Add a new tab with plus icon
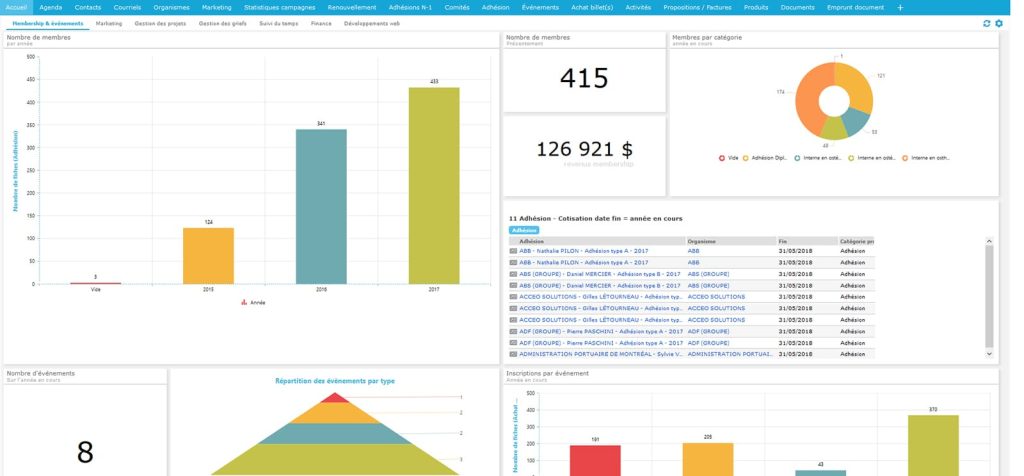Screen dimensions: 1024x476 click(x=900, y=7)
